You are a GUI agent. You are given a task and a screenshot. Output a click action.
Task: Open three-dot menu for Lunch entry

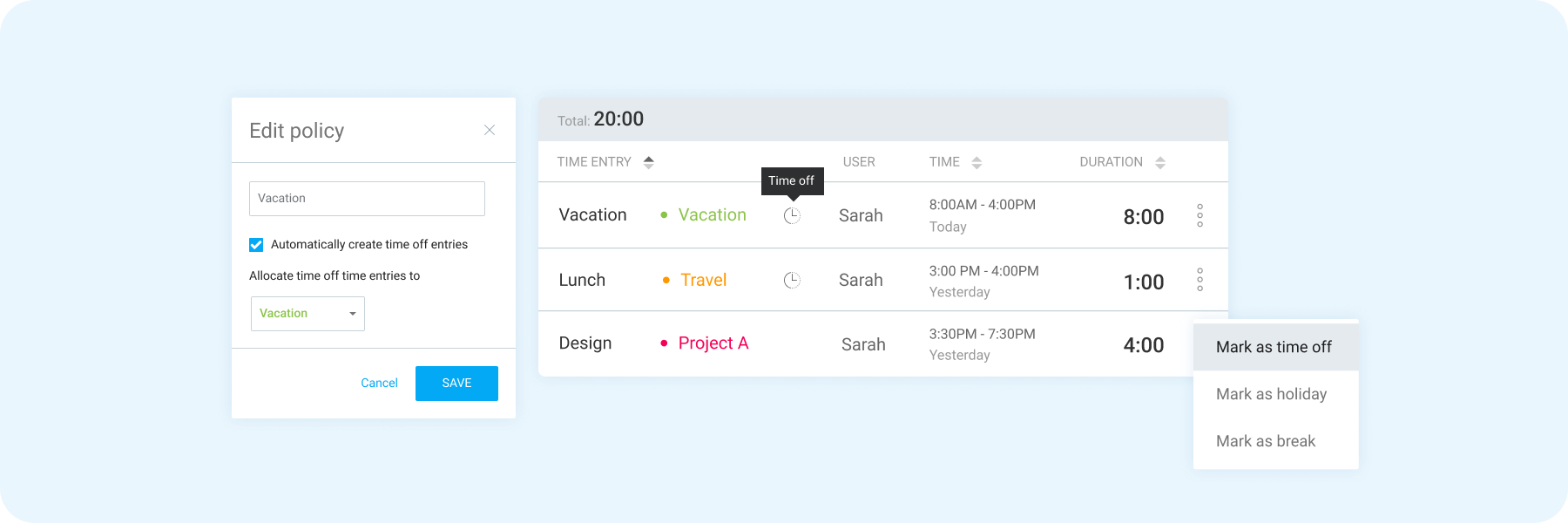coord(1200,280)
